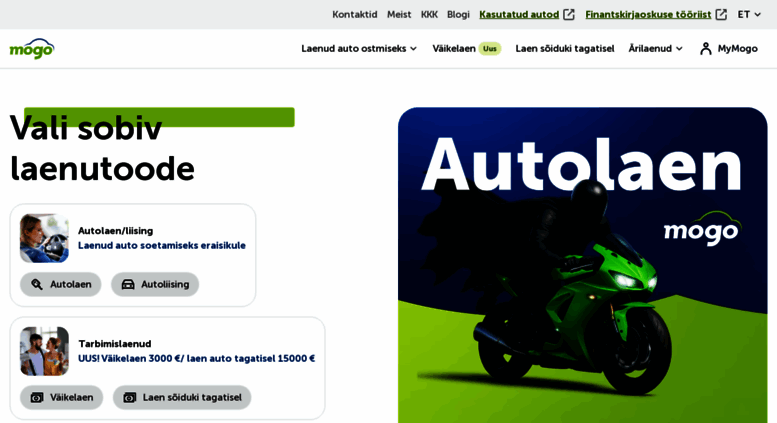
Task: Expand the Ärilaenud dropdown chevron
Action: pos(679,49)
